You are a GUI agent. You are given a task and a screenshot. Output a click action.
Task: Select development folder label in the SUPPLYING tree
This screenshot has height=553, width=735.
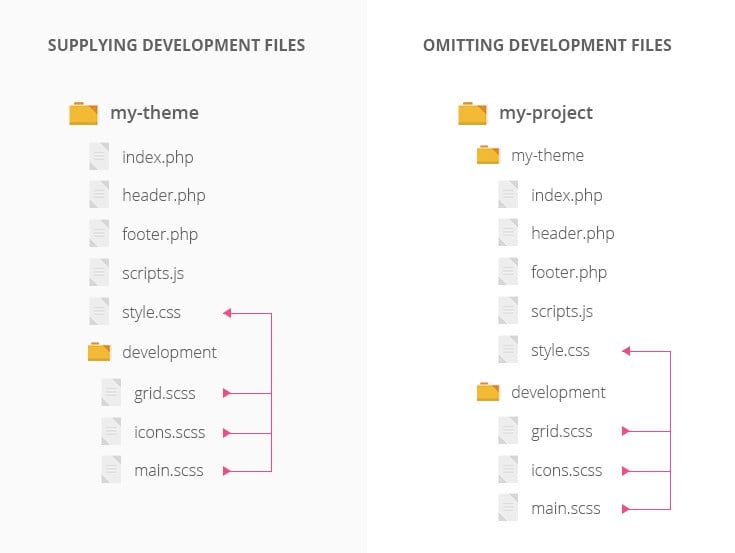(169, 352)
